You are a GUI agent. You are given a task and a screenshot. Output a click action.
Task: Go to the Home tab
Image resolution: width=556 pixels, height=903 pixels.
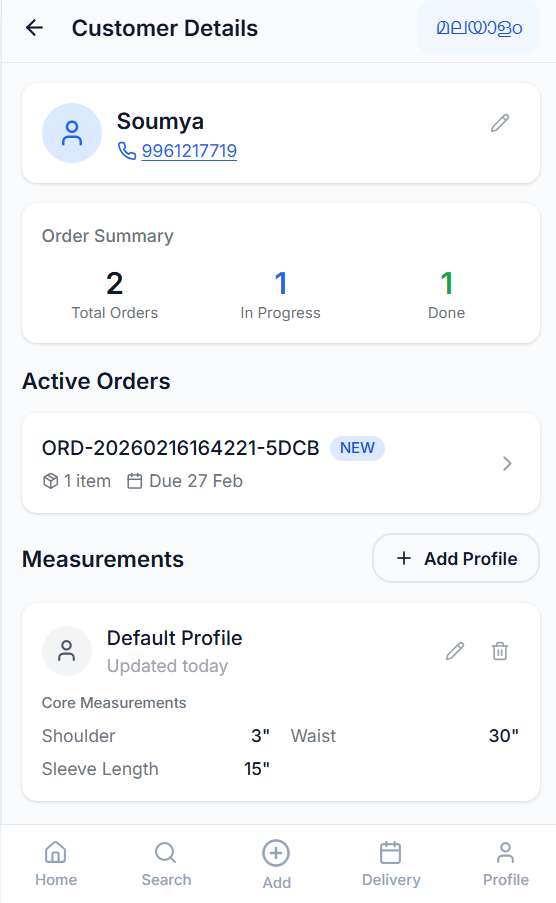[x=56, y=863]
